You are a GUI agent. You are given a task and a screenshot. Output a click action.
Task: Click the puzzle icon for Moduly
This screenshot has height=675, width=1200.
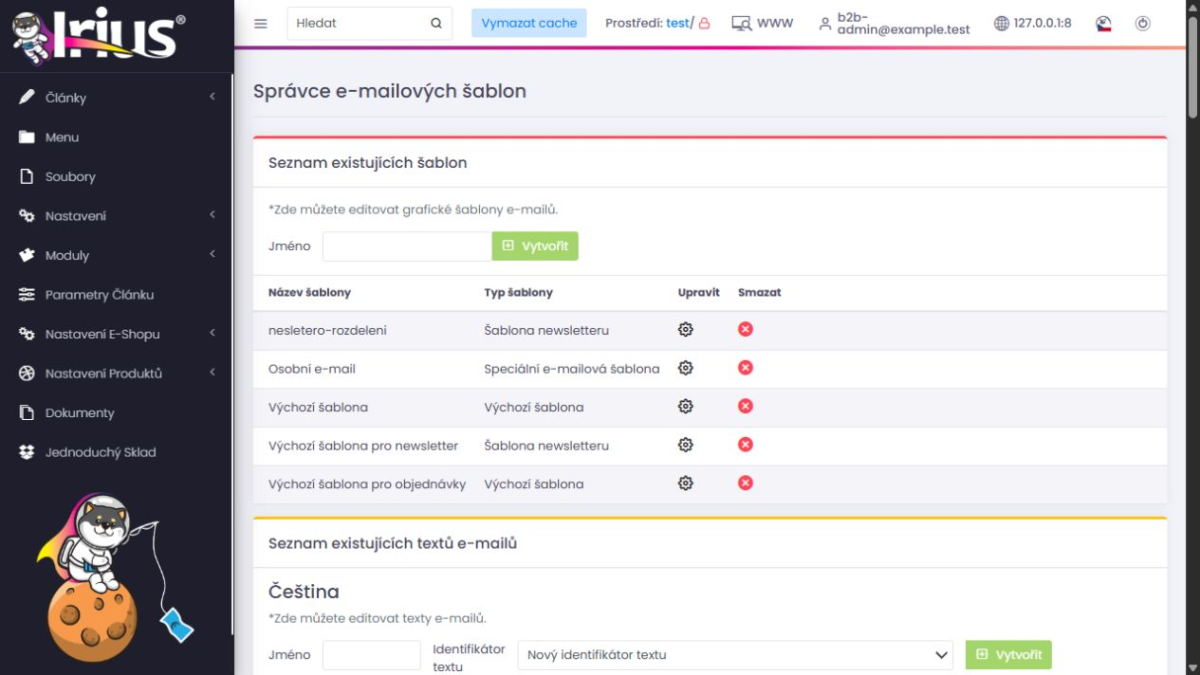pos(27,255)
